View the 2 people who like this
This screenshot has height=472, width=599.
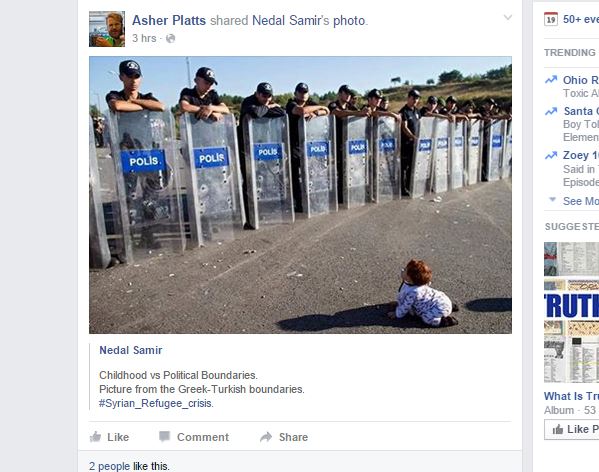tap(109, 466)
